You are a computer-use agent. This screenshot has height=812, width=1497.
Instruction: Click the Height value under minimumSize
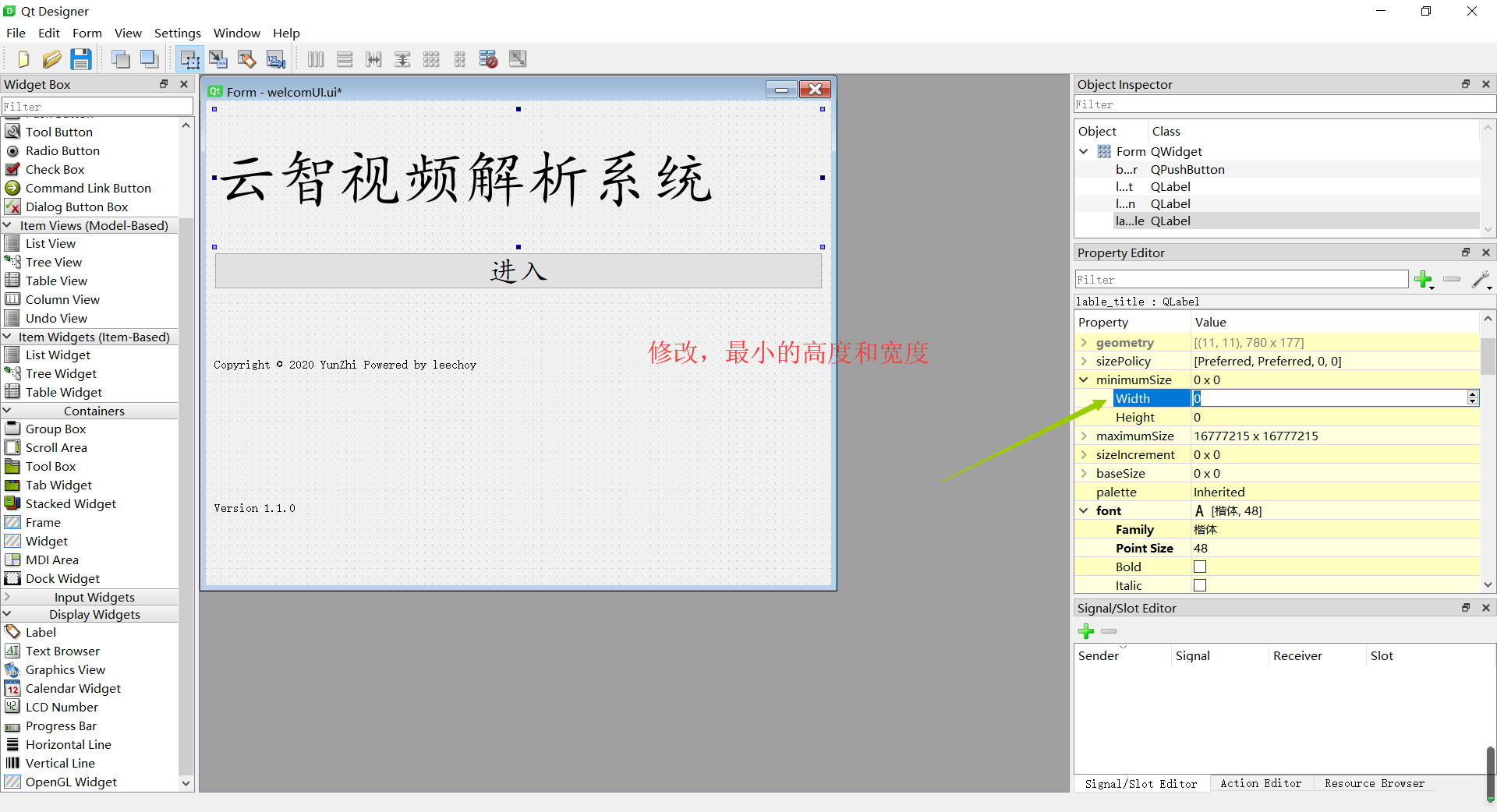pos(1335,417)
